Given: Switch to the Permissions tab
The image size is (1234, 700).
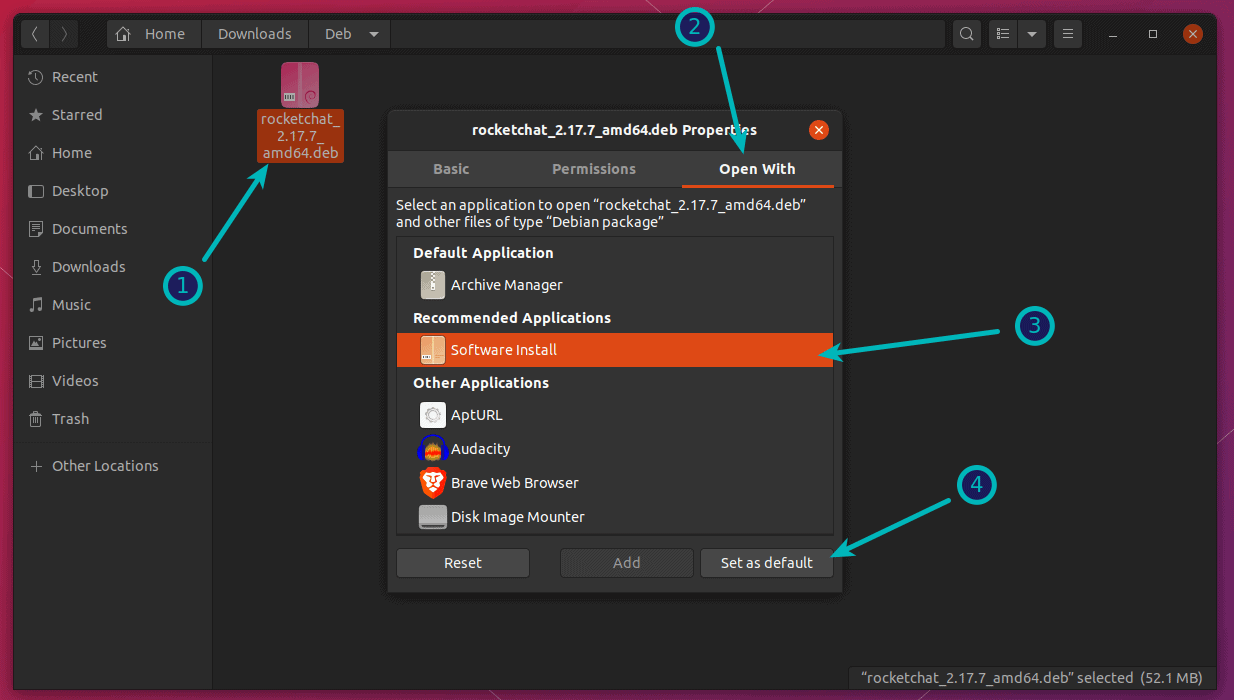Looking at the screenshot, I should coord(593,168).
